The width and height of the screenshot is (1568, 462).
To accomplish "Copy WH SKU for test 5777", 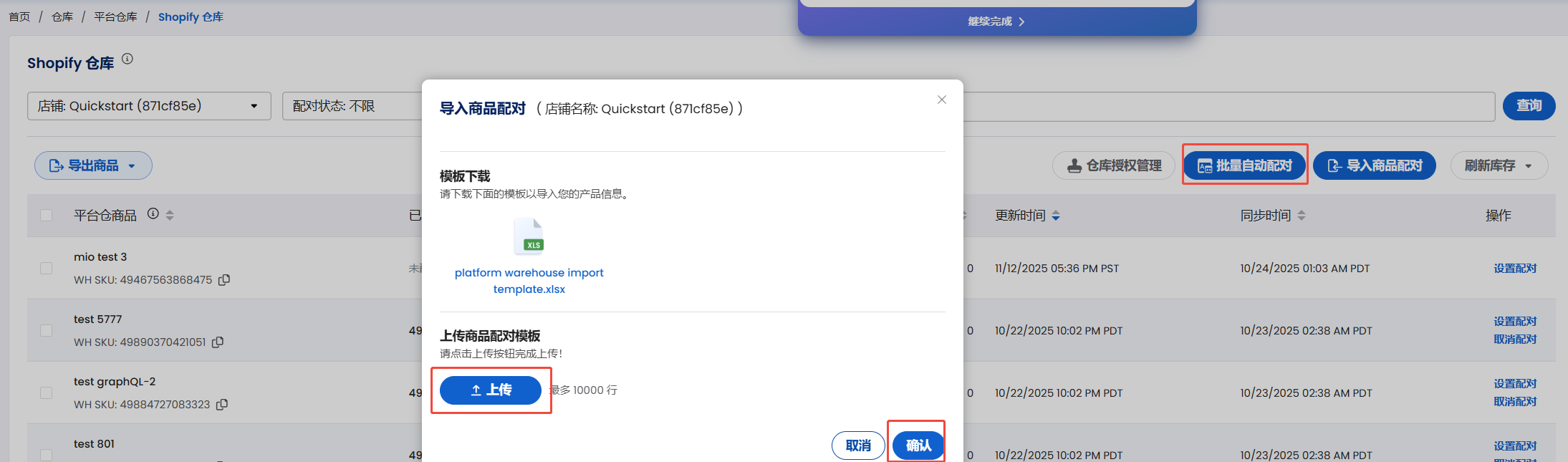I will [218, 342].
